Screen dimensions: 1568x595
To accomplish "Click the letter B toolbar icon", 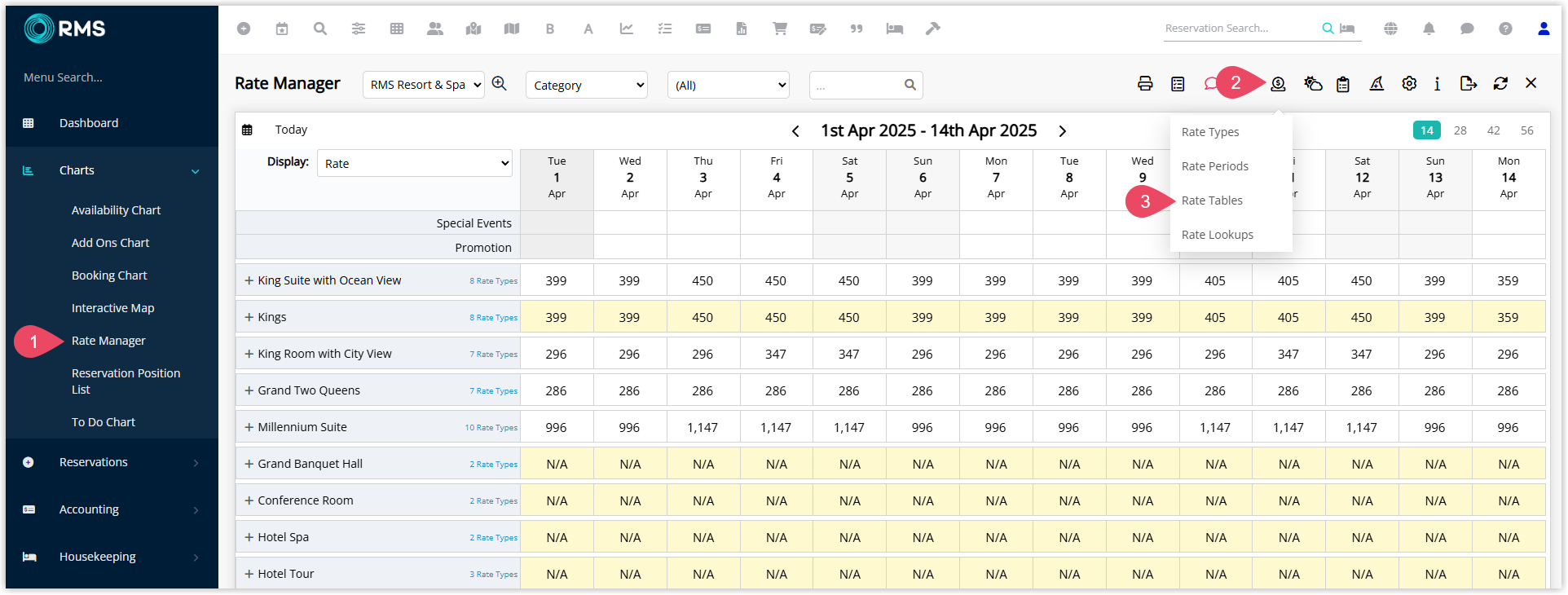I will click(550, 29).
